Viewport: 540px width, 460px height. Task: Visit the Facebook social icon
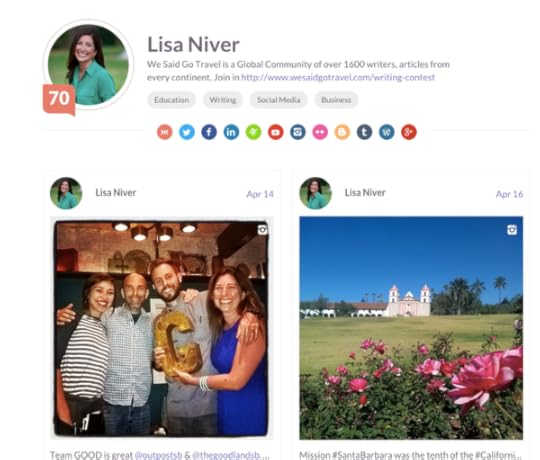[209, 132]
